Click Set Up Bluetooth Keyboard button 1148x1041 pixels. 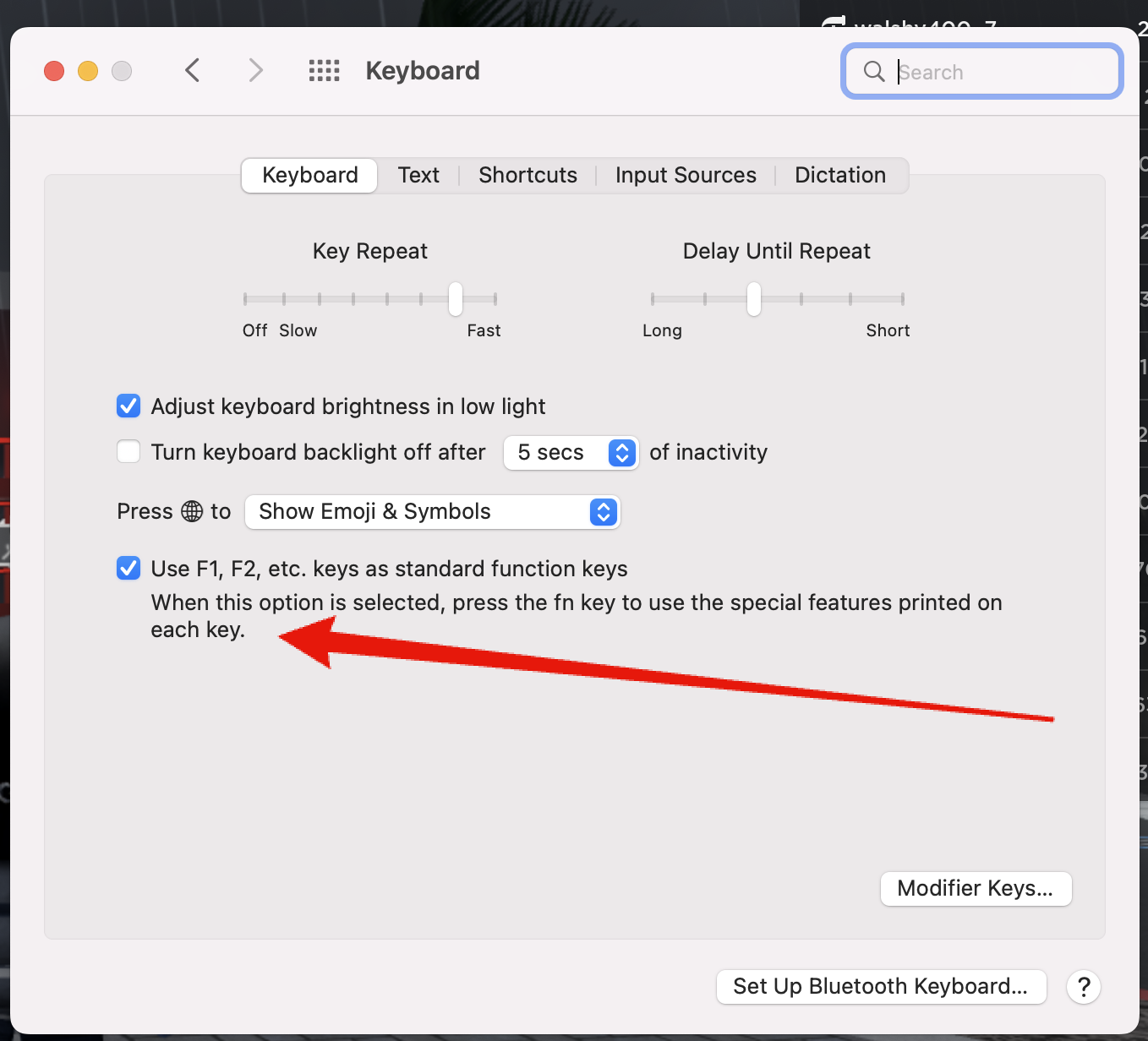pos(881,986)
